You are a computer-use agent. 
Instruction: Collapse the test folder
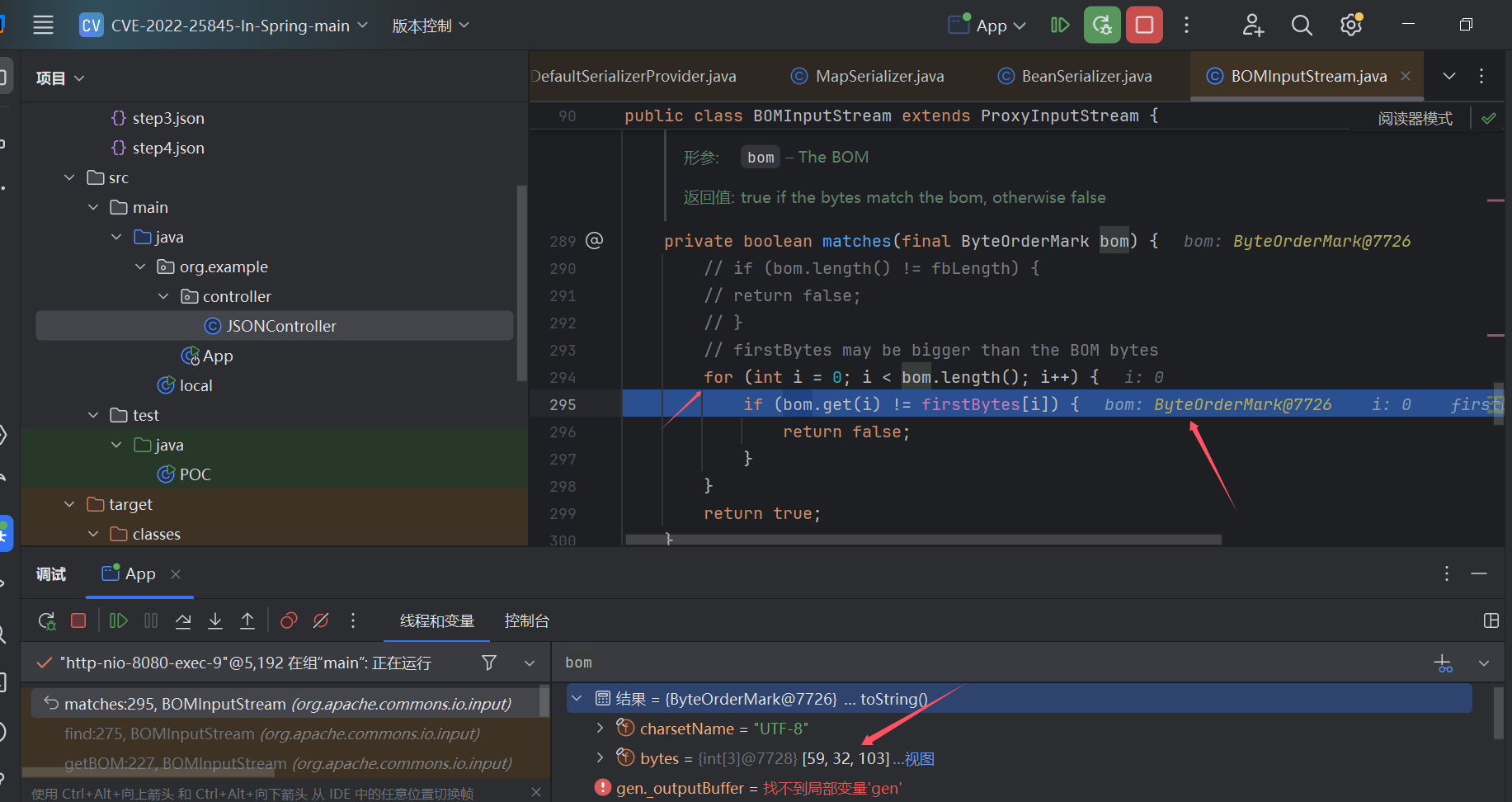pos(93,415)
